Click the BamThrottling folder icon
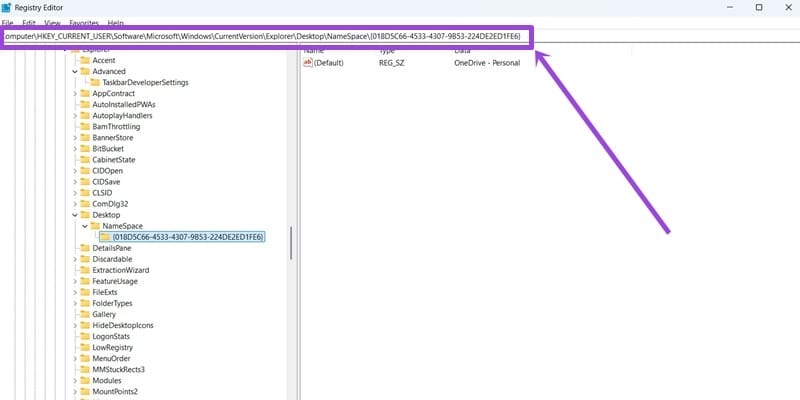Screen dimensions: 800x400 click(x=85, y=127)
